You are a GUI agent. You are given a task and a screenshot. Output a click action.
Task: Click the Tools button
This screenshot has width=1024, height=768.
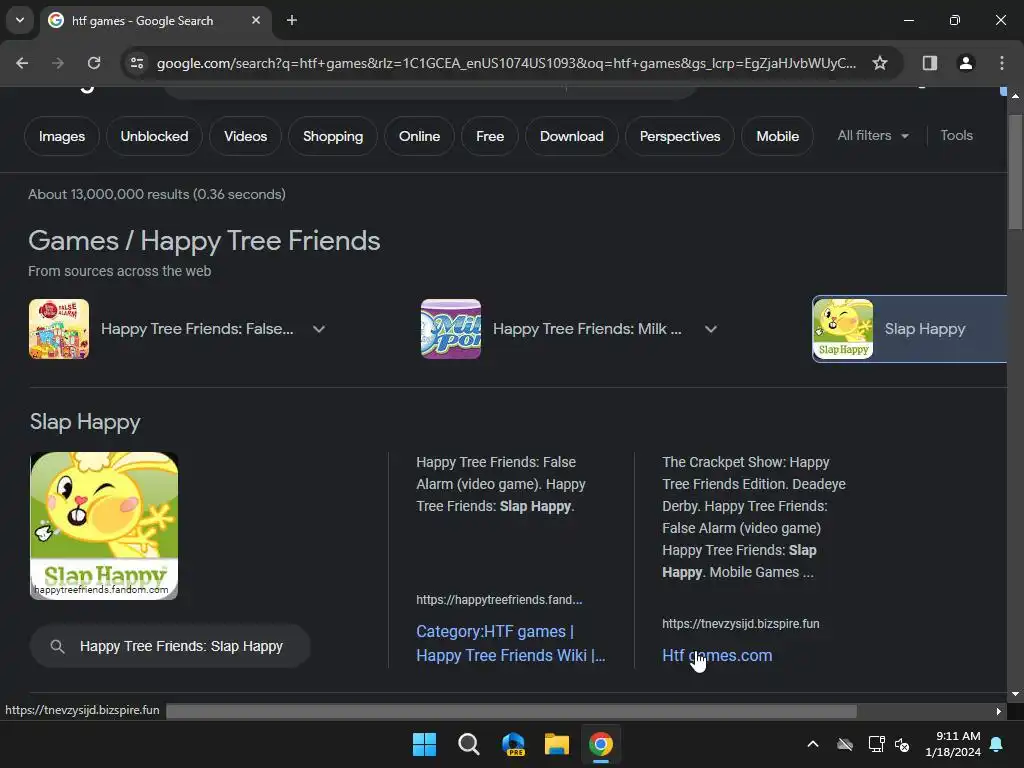[956, 135]
